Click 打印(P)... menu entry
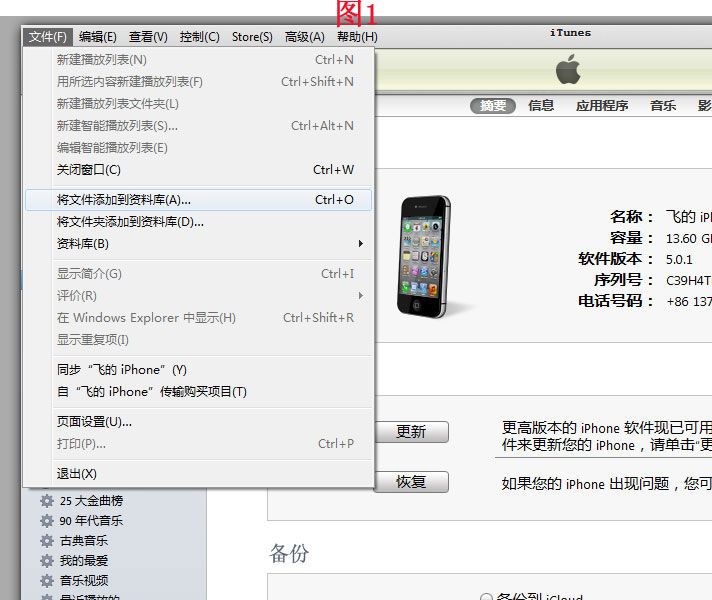The height and width of the screenshot is (600, 712). pos(199,444)
